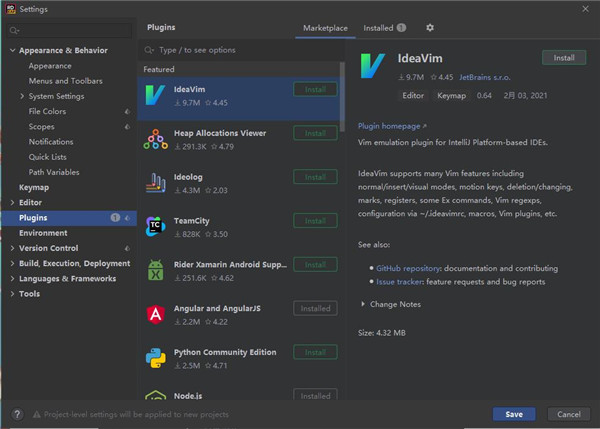This screenshot has height=429, width=600.
Task: Open the plugins gear settings menu
Action: [430, 28]
